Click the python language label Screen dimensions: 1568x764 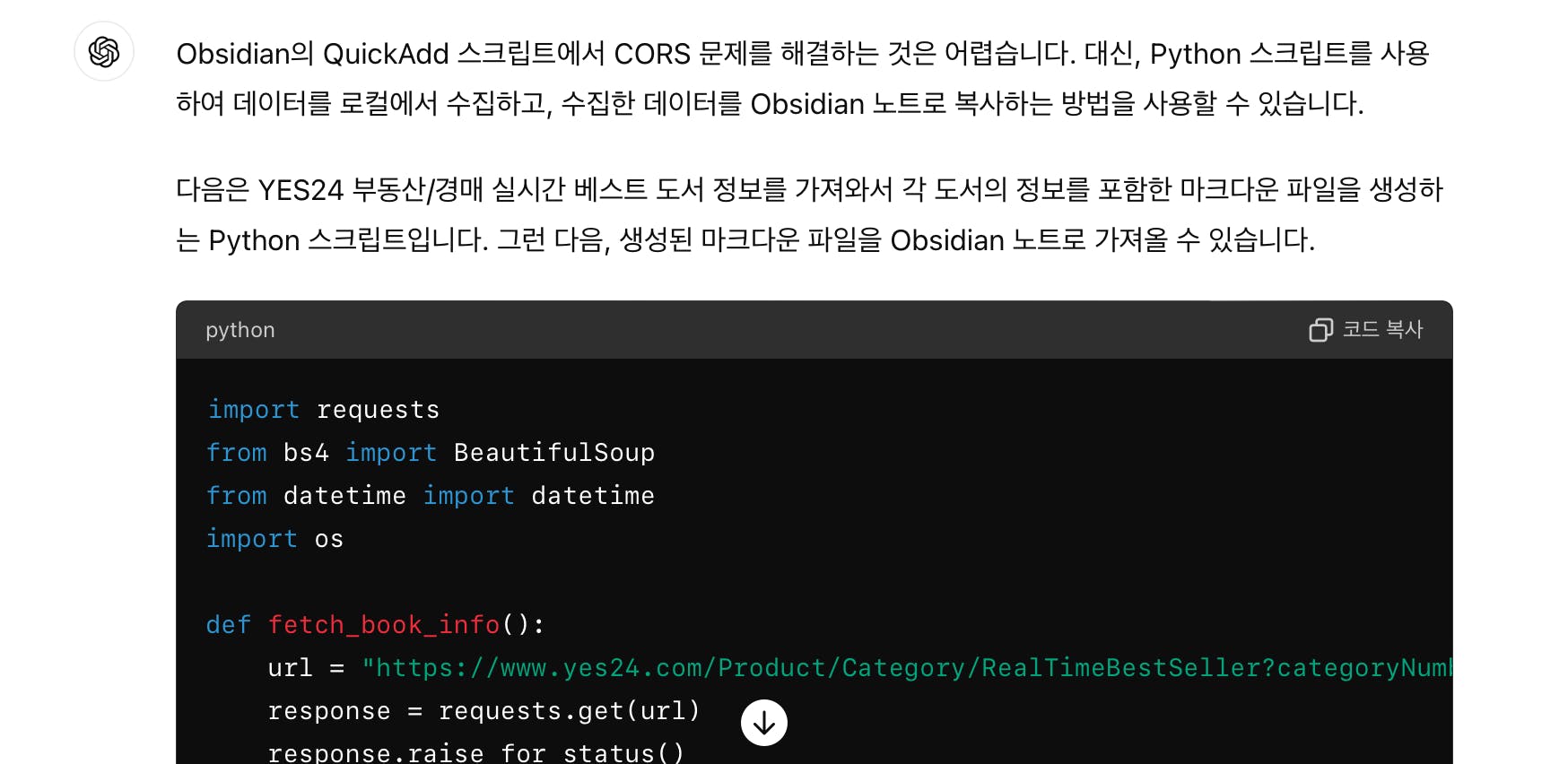point(240,330)
